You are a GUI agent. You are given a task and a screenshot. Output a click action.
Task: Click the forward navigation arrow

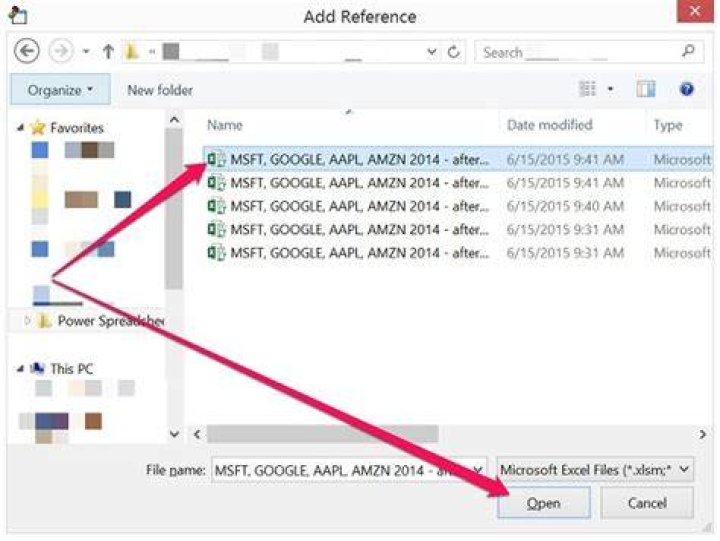point(61,51)
